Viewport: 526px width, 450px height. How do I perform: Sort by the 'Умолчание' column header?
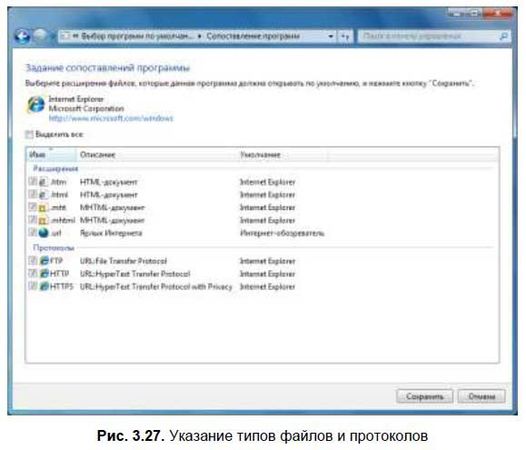pos(283,155)
